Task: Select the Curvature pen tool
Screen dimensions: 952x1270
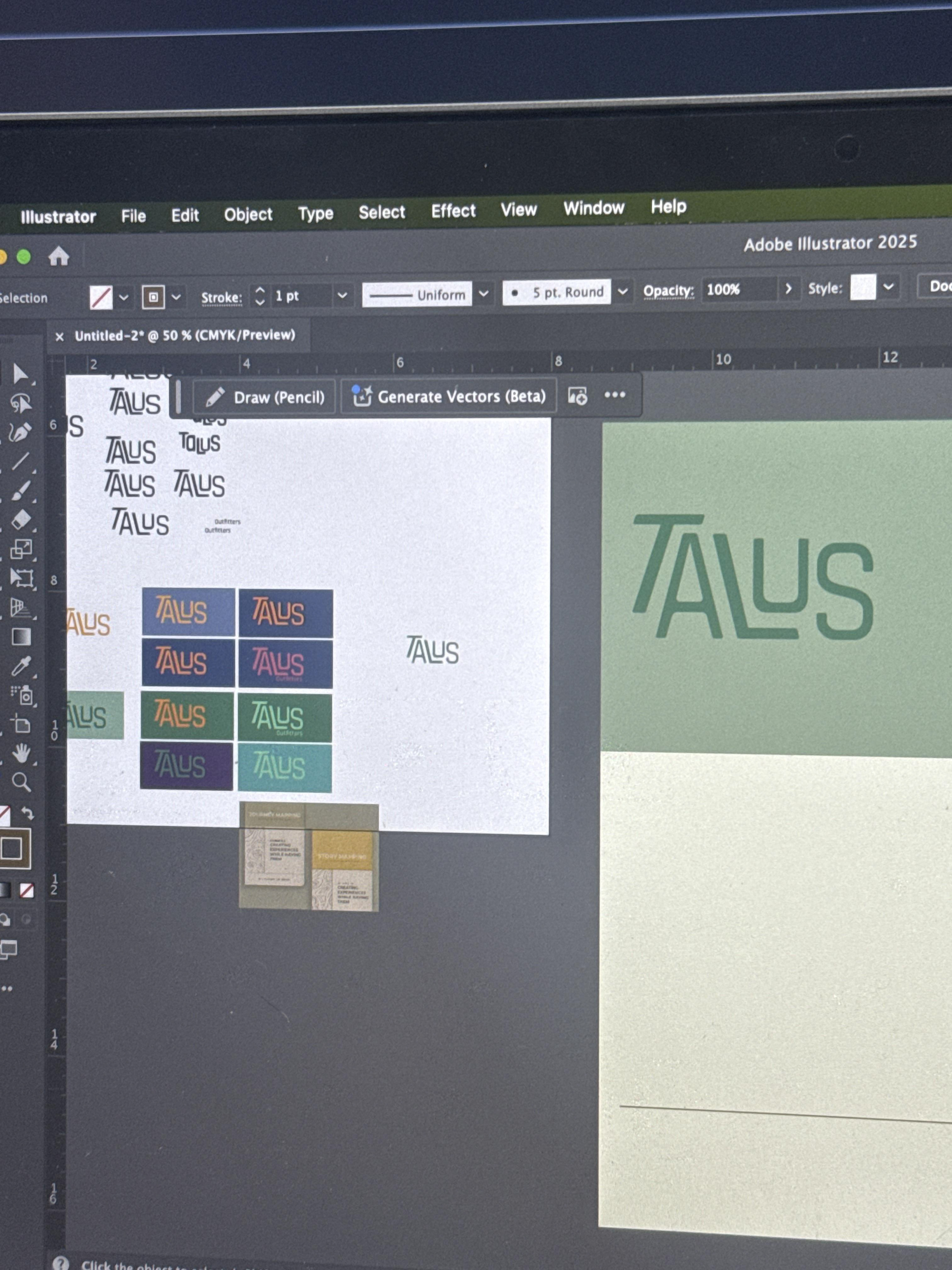Action: click(20, 432)
